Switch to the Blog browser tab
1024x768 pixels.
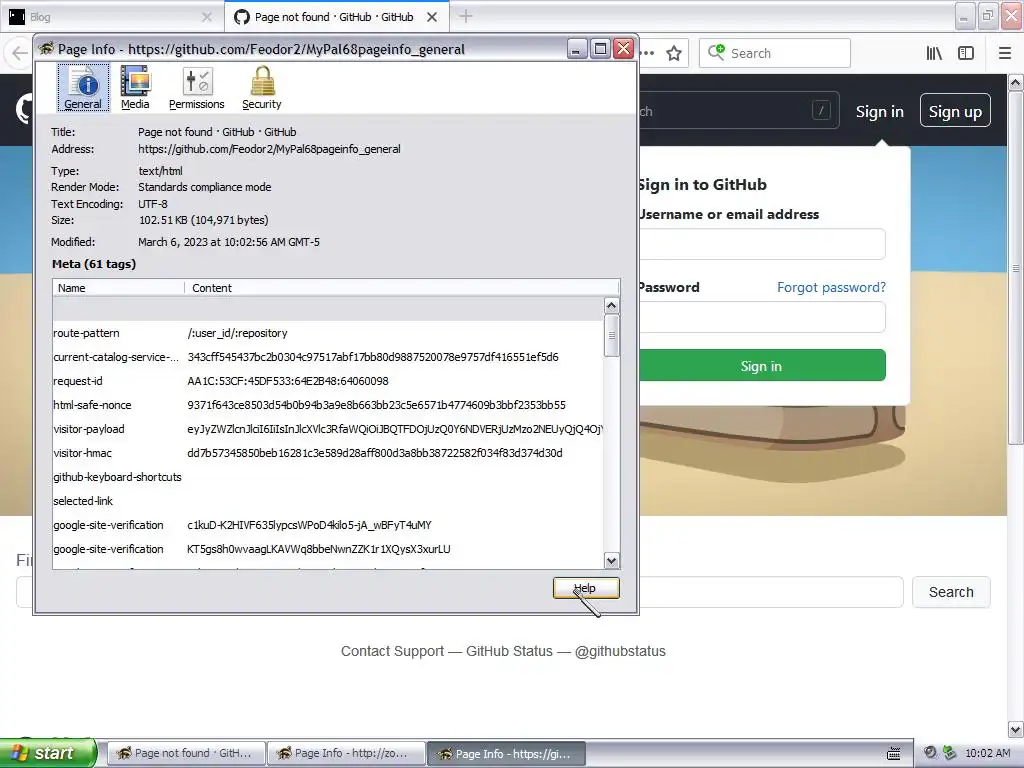click(x=111, y=17)
